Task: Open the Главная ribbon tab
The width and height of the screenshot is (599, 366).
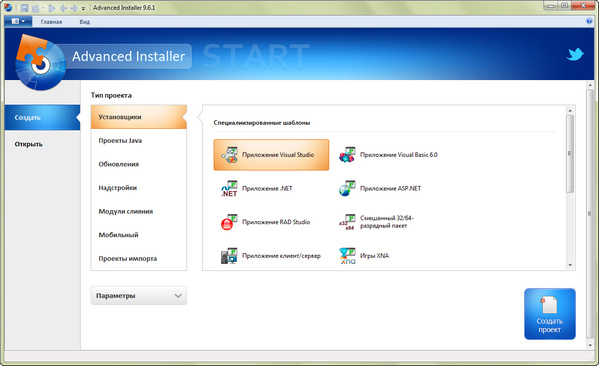Action: [x=51, y=22]
